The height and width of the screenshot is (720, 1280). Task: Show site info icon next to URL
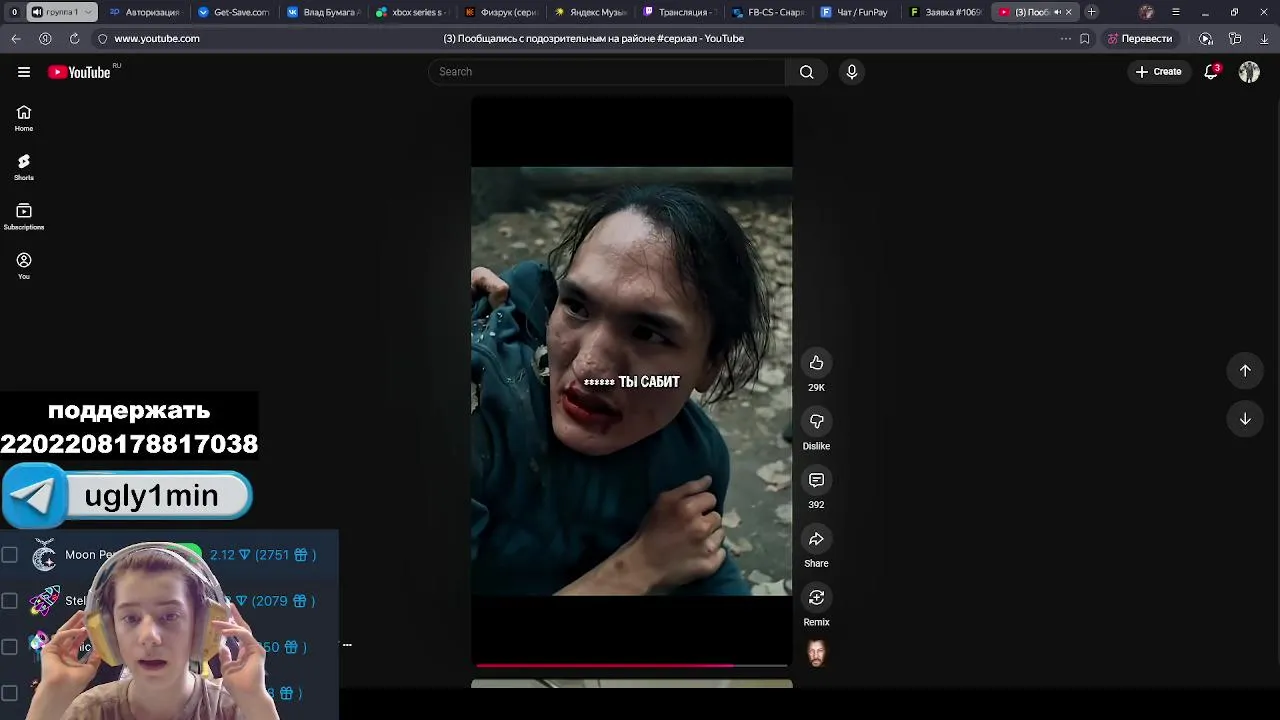[x=102, y=38]
